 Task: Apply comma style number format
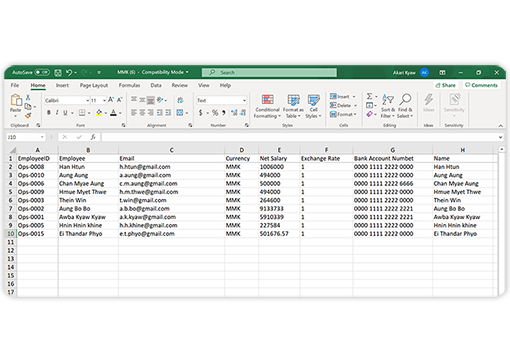tap(224, 113)
